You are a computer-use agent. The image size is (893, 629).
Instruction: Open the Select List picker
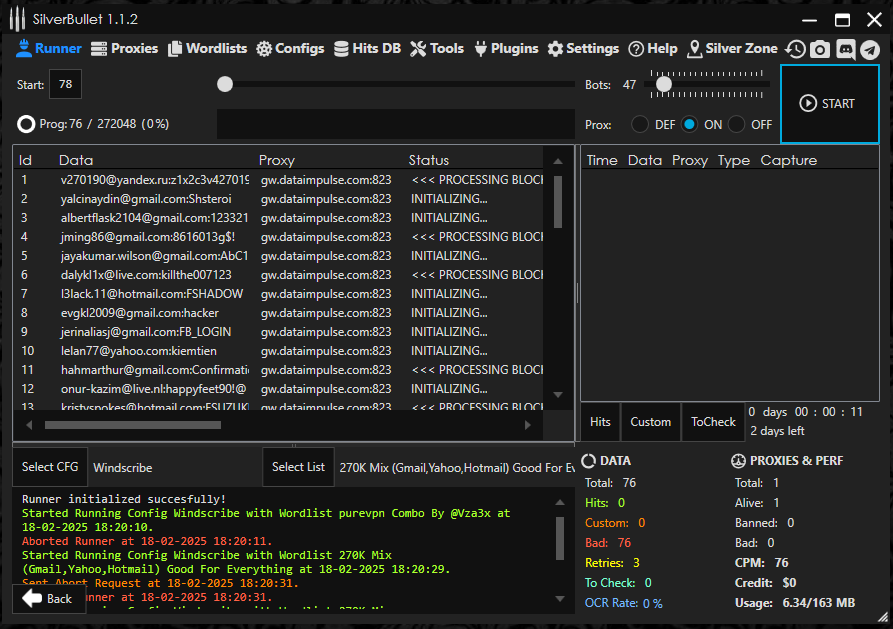pos(298,467)
